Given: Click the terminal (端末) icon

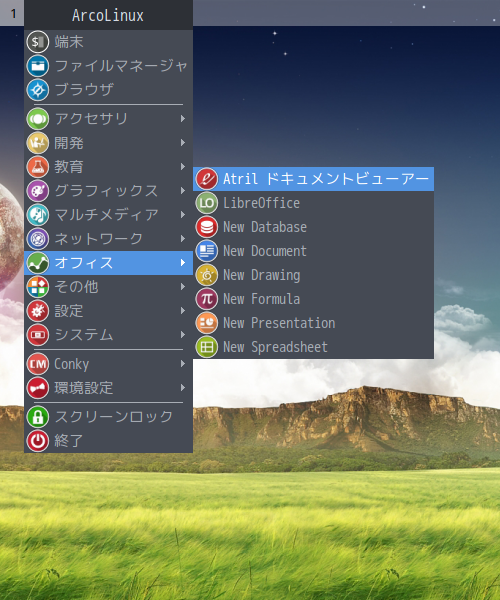Looking at the screenshot, I should 37,42.
